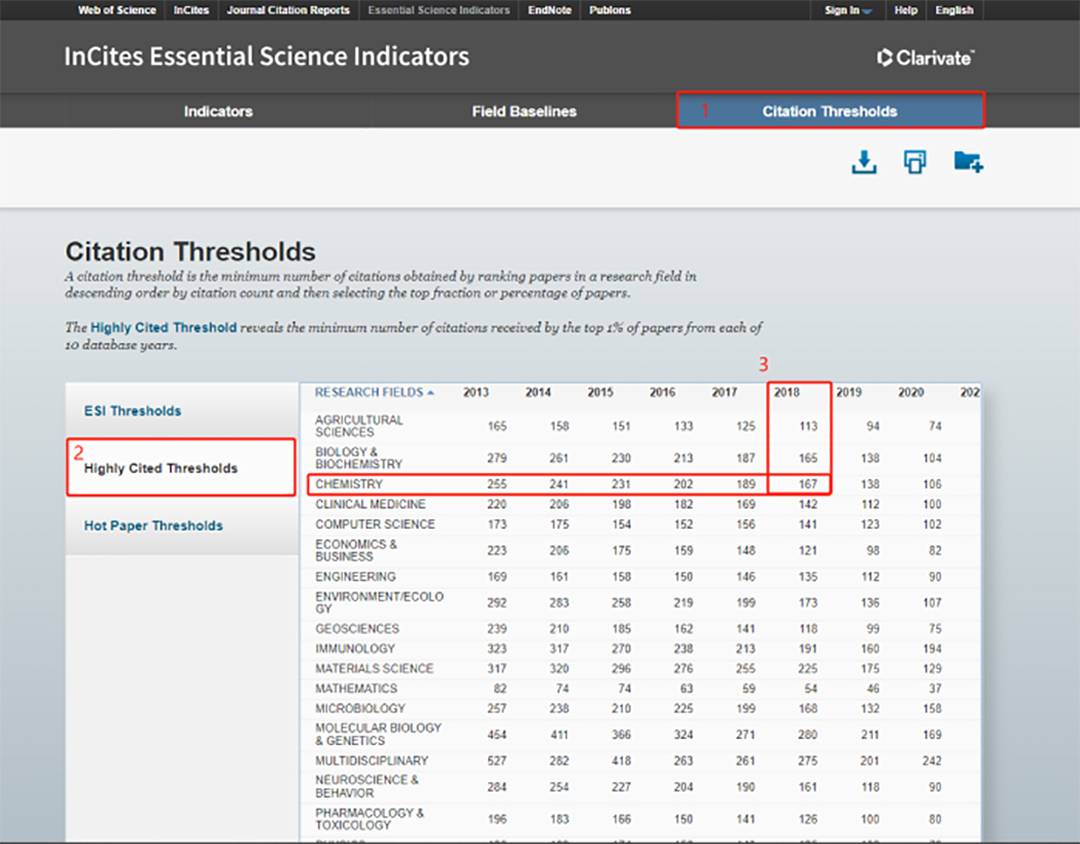1080x844 pixels.
Task: Select the ECONOMICS & BUSINESS row label
Action: pos(356,550)
